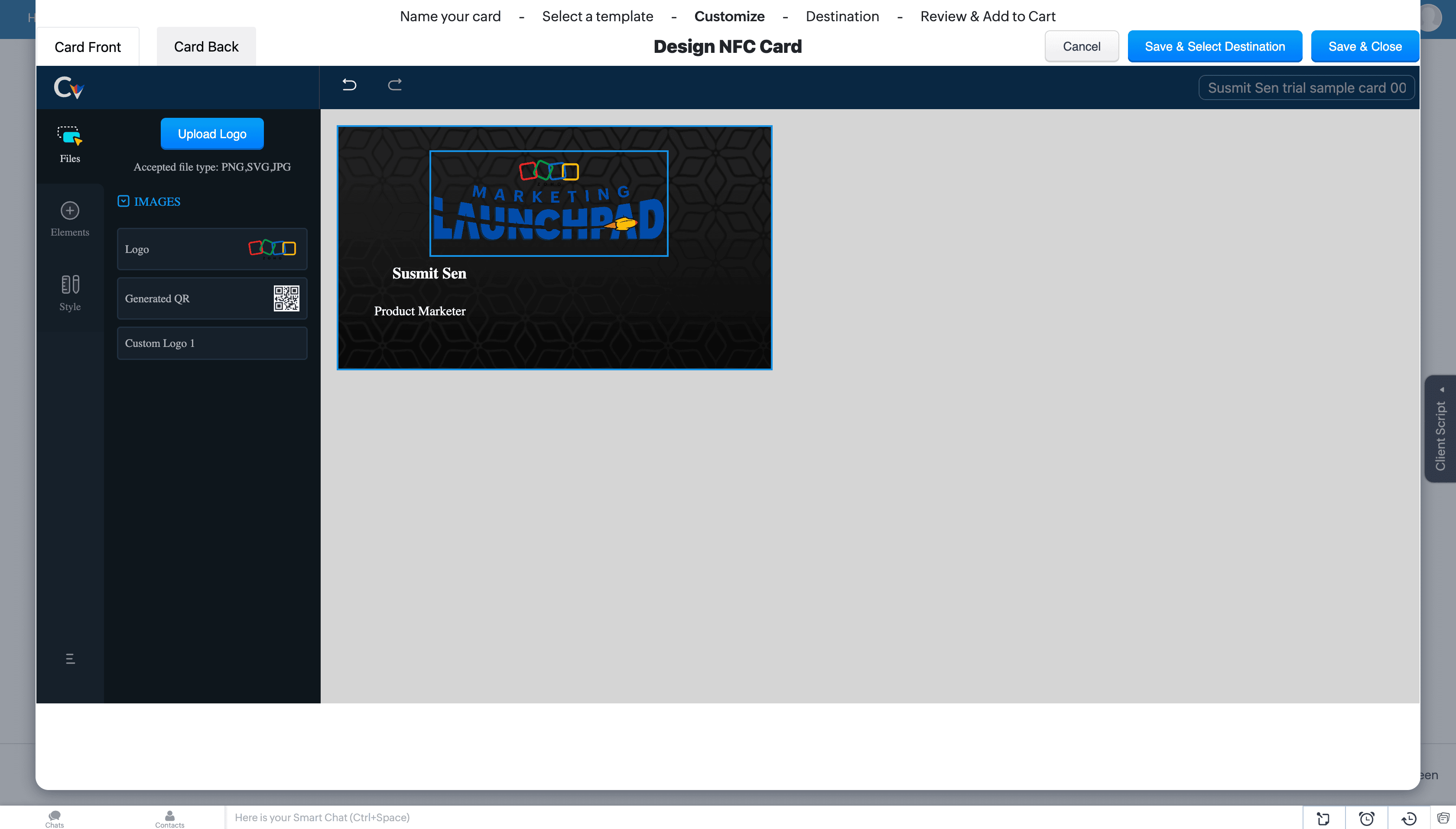The height and width of the screenshot is (829, 1456).
Task: Collapse the IMAGES section
Action: [x=123, y=201]
